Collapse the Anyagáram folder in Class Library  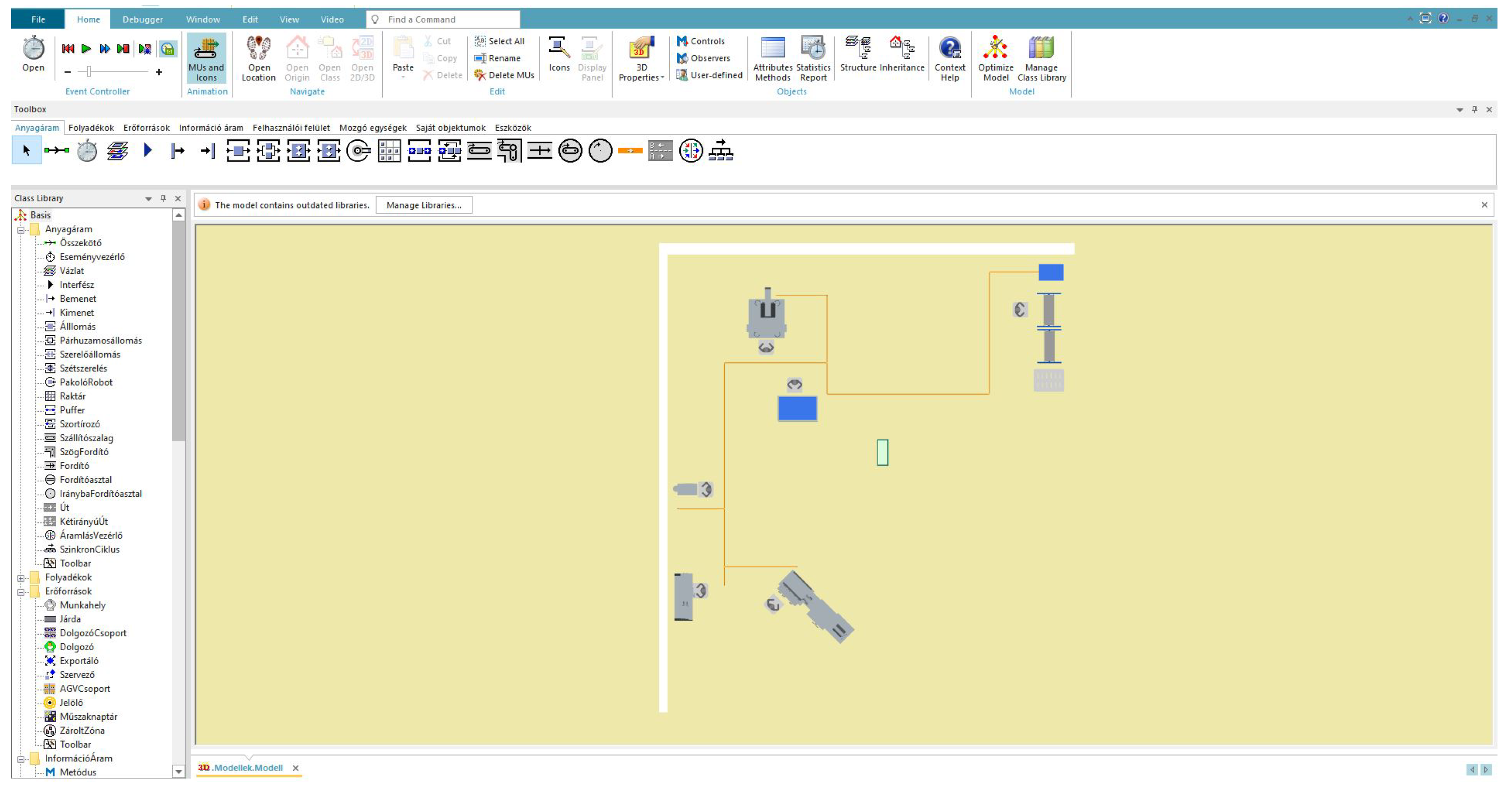click(x=21, y=230)
